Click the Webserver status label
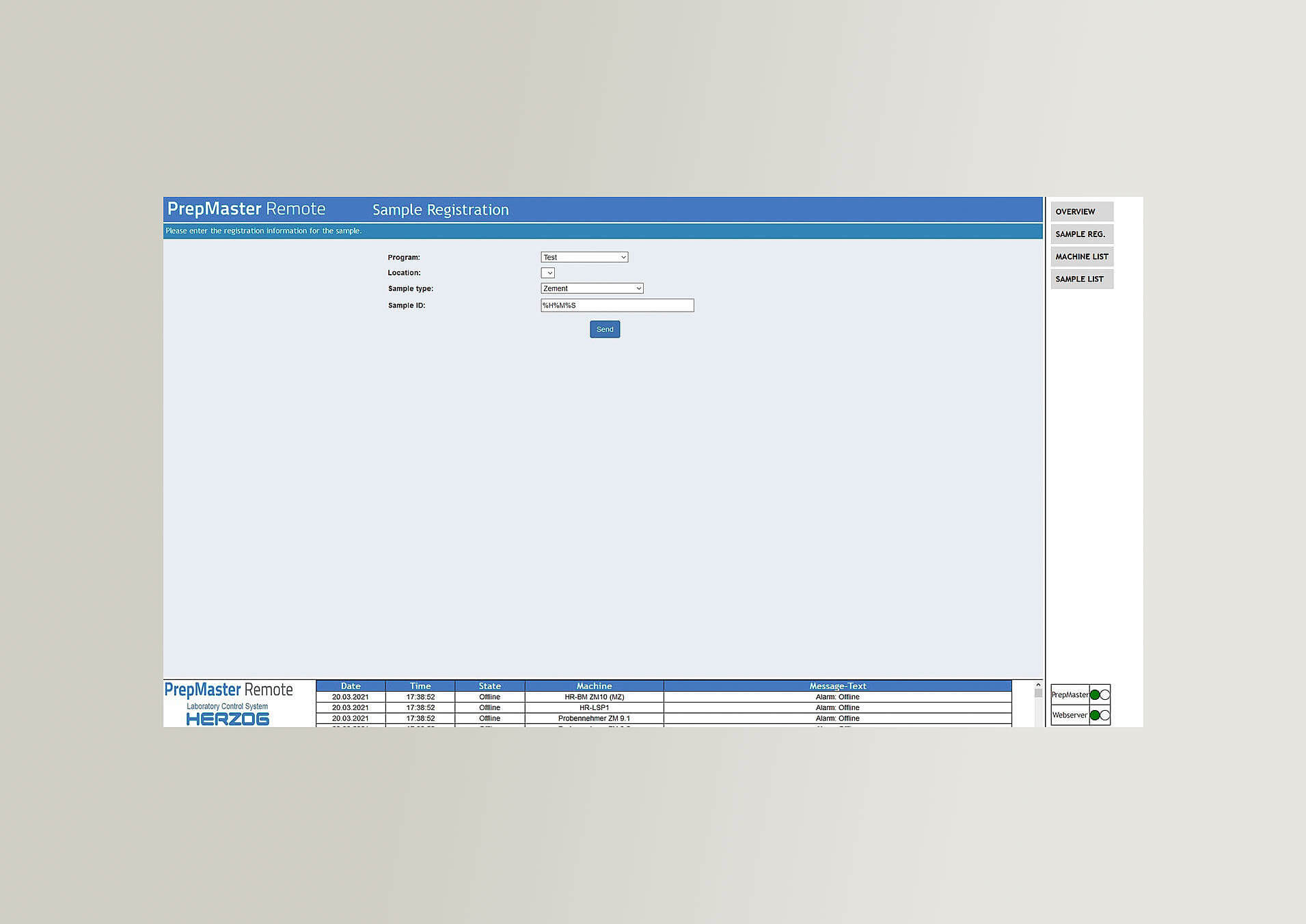Screen dimensions: 1306x924 [1070, 715]
